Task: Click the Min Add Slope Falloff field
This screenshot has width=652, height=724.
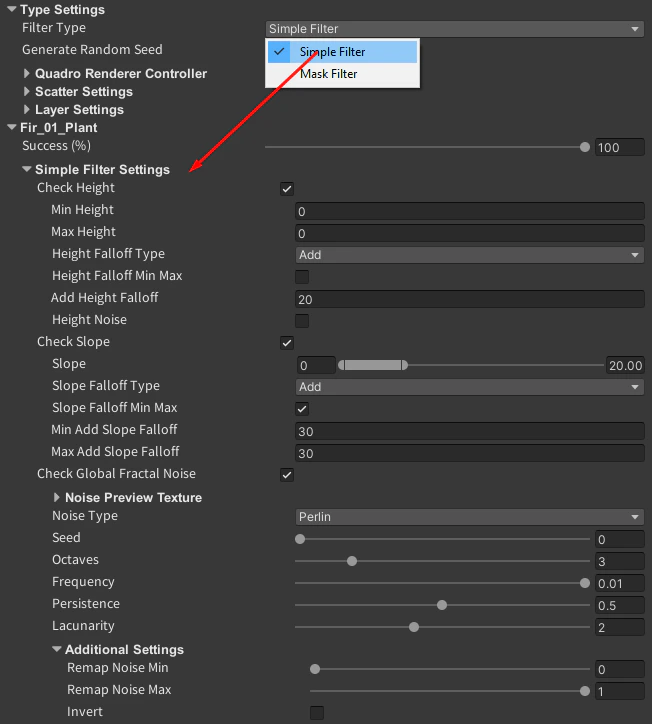Action: pos(470,431)
